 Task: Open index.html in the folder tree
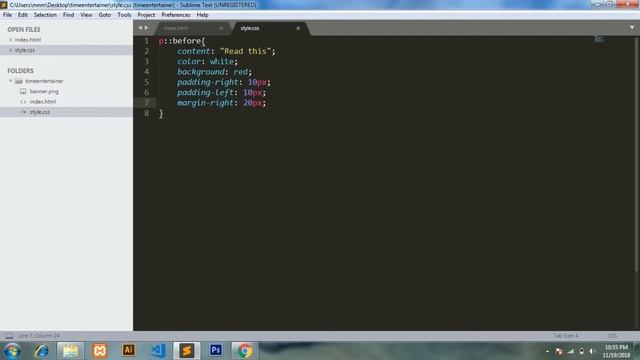[x=42, y=102]
